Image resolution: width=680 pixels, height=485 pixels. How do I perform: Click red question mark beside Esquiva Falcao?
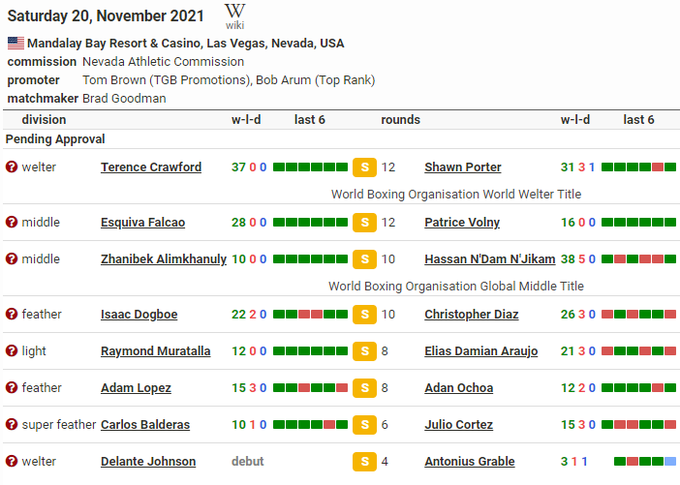pos(12,222)
